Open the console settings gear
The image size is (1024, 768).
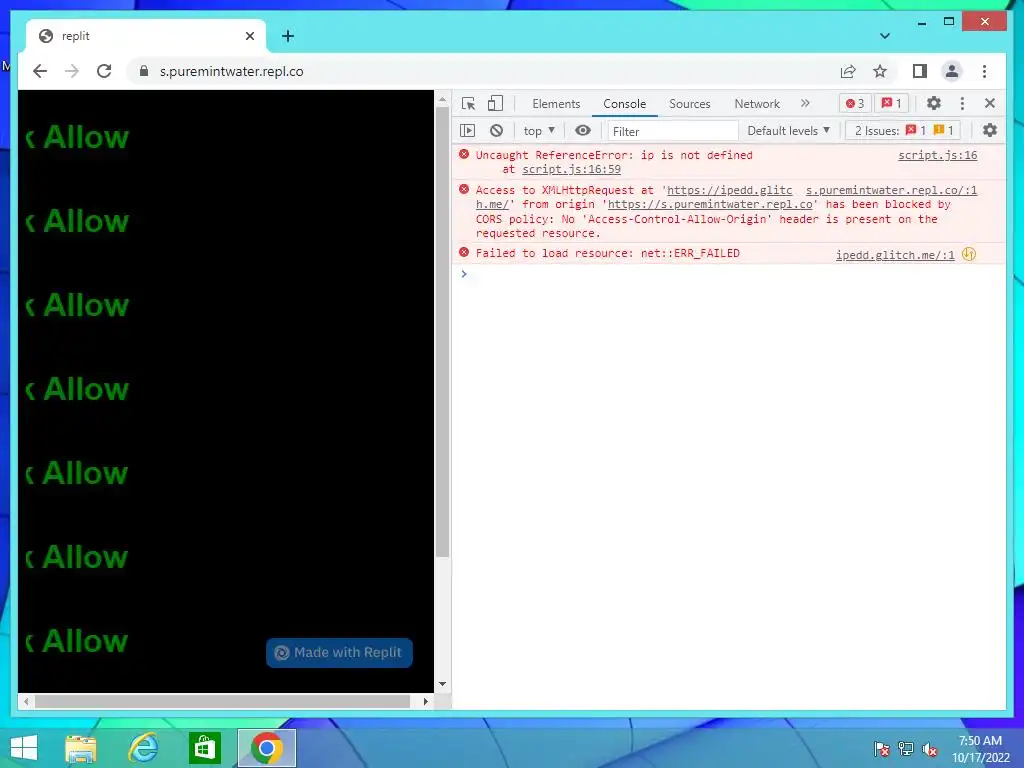(x=990, y=131)
